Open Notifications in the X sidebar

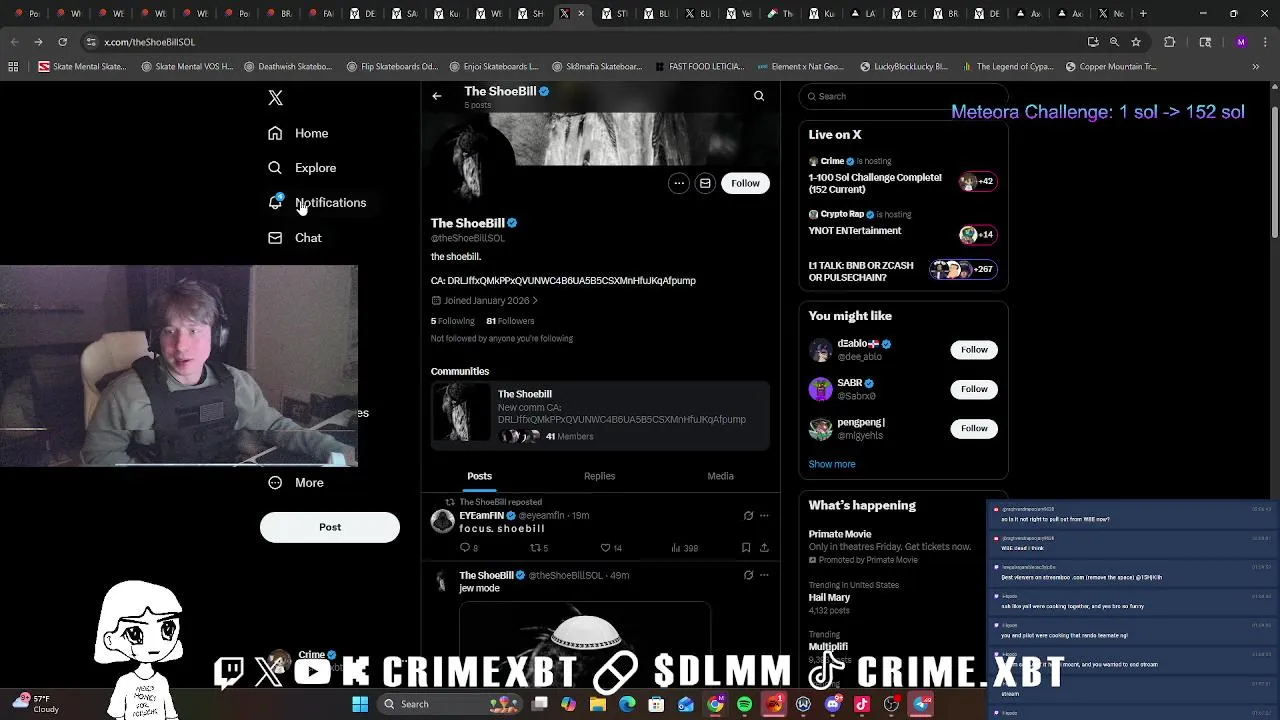coord(317,203)
